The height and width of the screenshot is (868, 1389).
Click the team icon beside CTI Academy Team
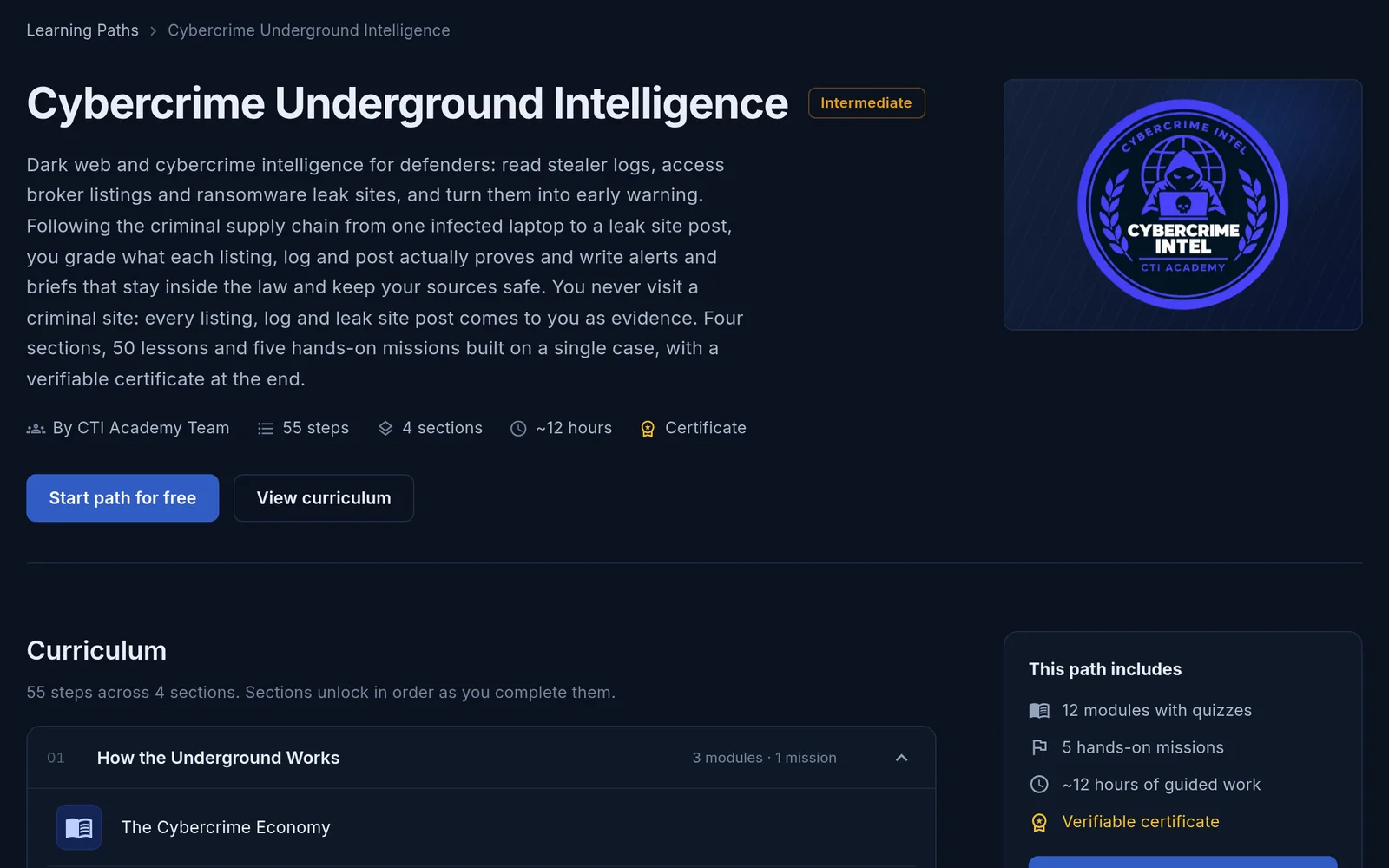tap(36, 429)
